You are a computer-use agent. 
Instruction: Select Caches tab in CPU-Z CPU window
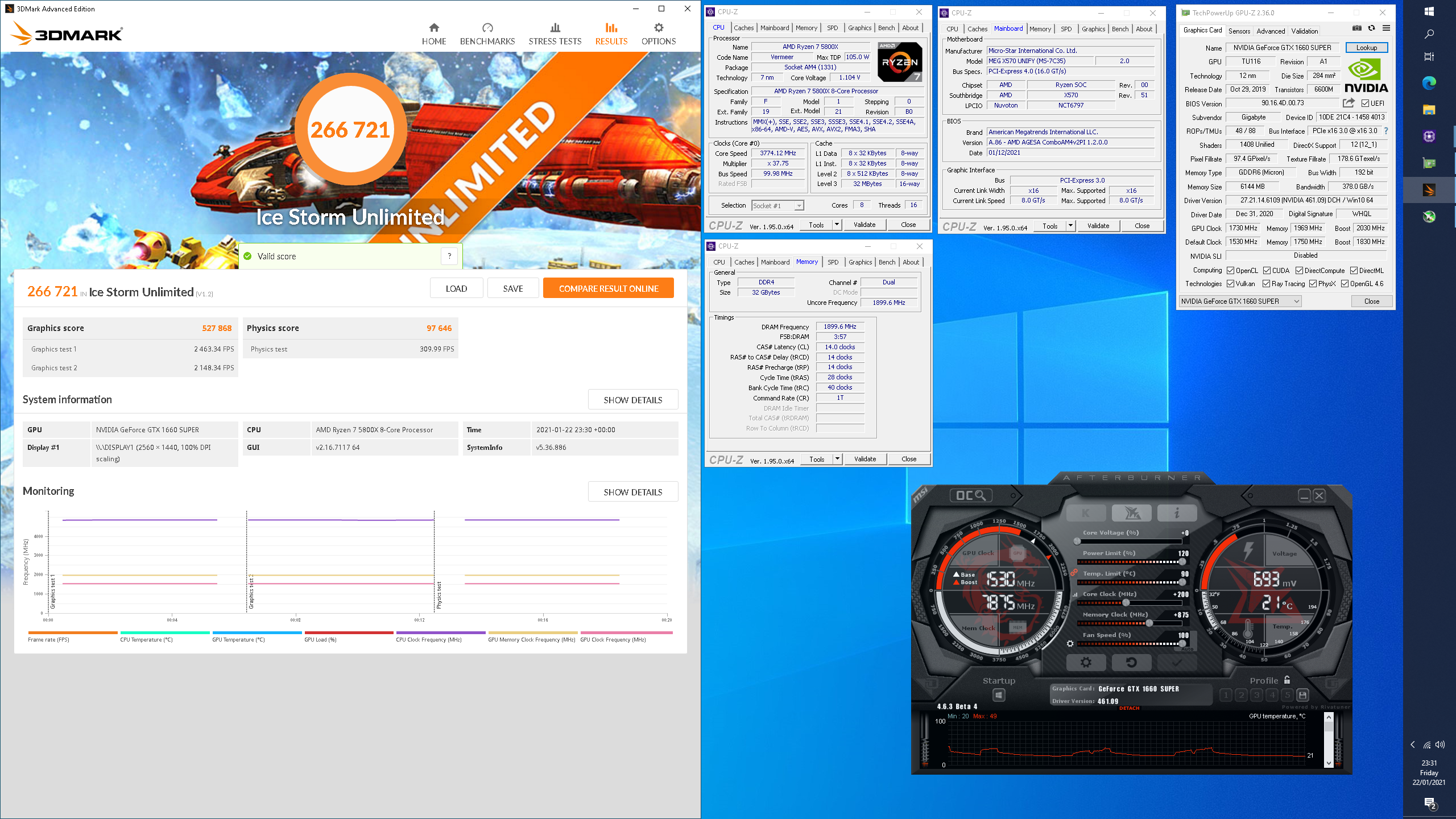coord(743,28)
